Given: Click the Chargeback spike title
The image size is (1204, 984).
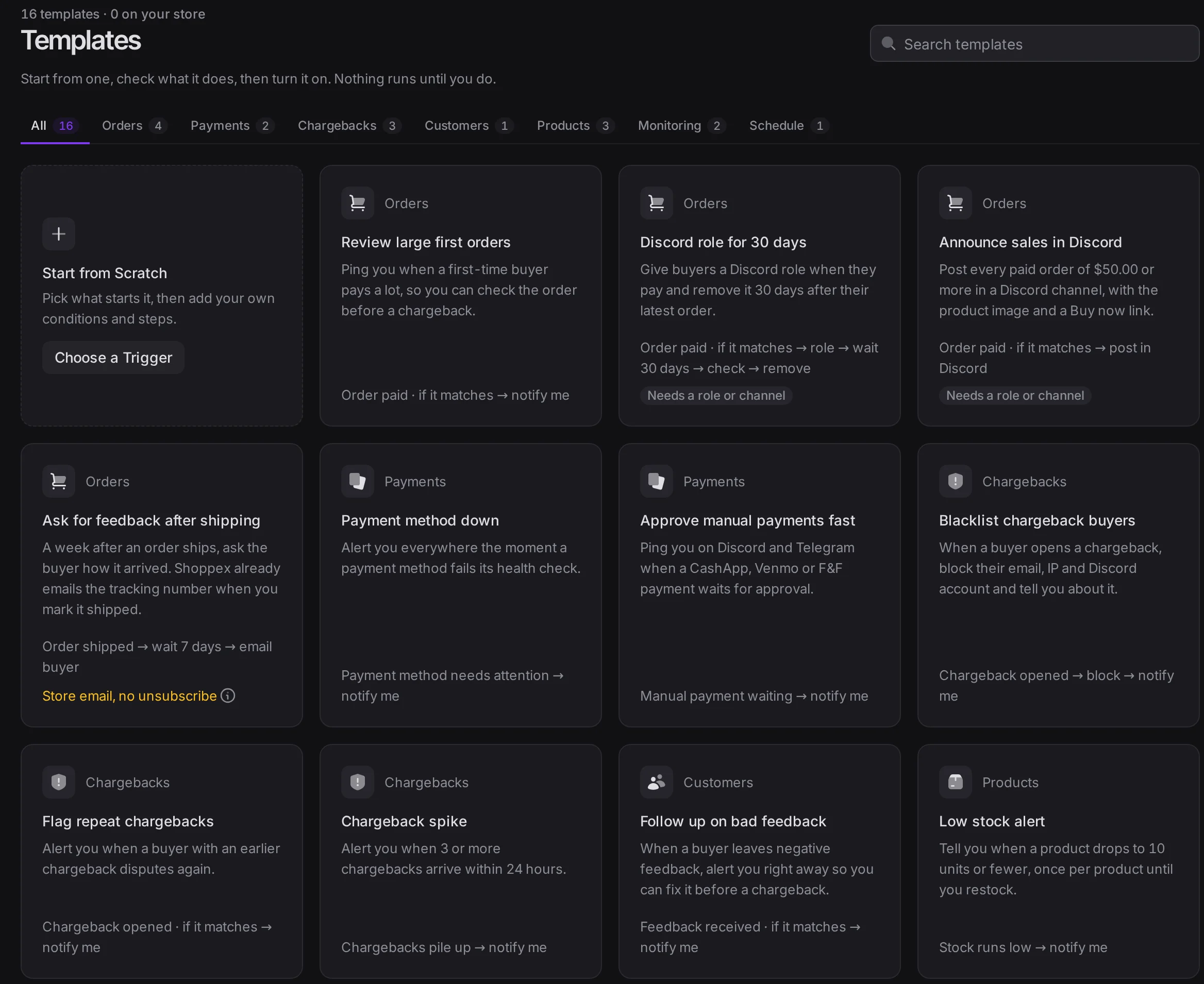Looking at the screenshot, I should click(404, 821).
